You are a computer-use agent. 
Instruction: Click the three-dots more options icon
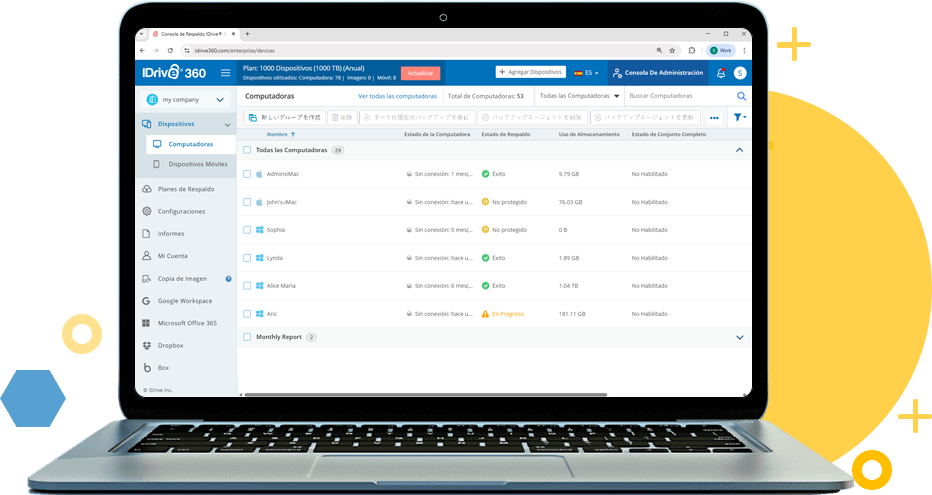point(714,117)
